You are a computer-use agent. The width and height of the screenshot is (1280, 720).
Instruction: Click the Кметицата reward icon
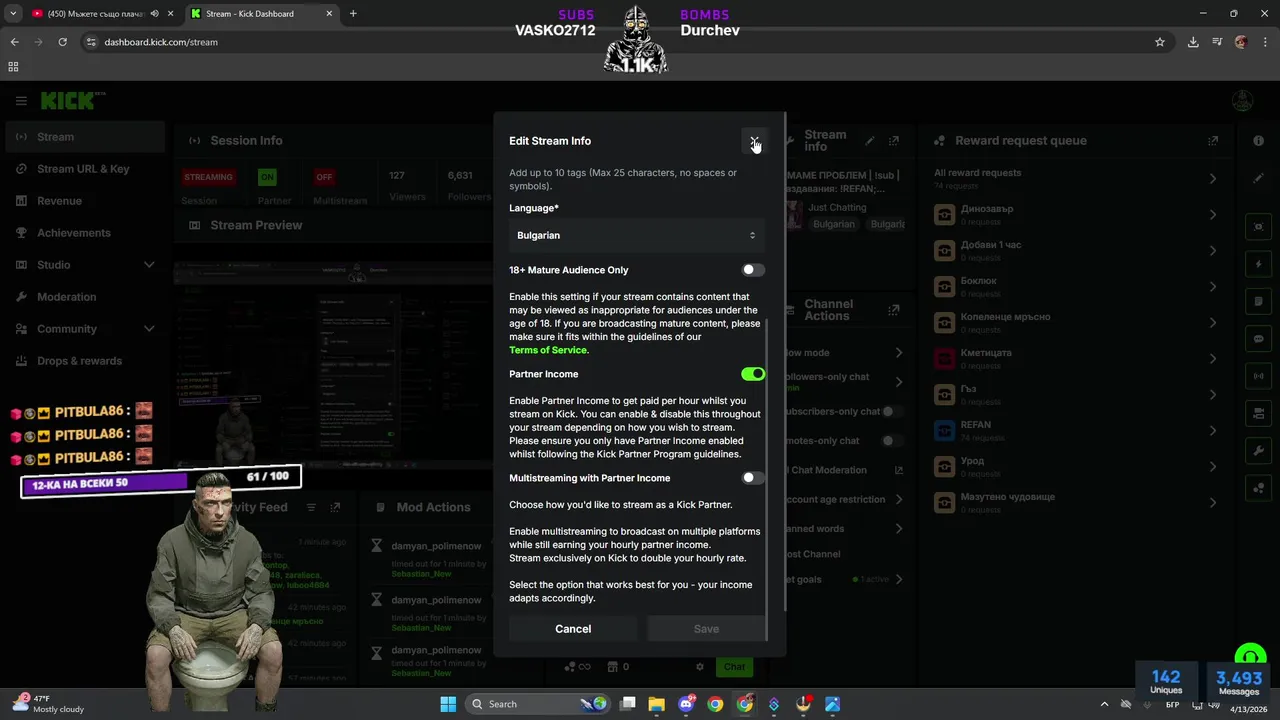[944, 359]
